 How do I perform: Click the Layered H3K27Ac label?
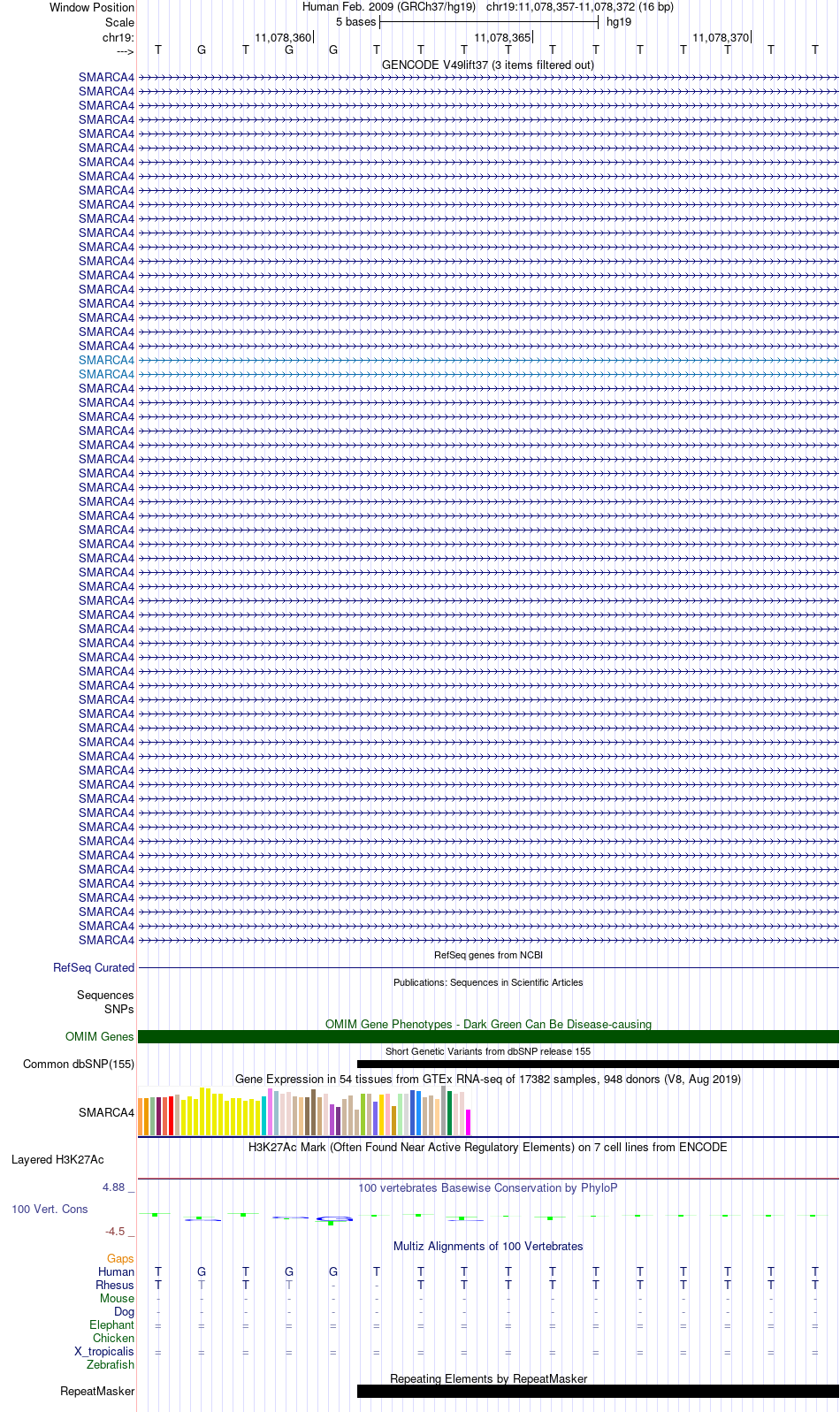pyautogui.click(x=57, y=1159)
